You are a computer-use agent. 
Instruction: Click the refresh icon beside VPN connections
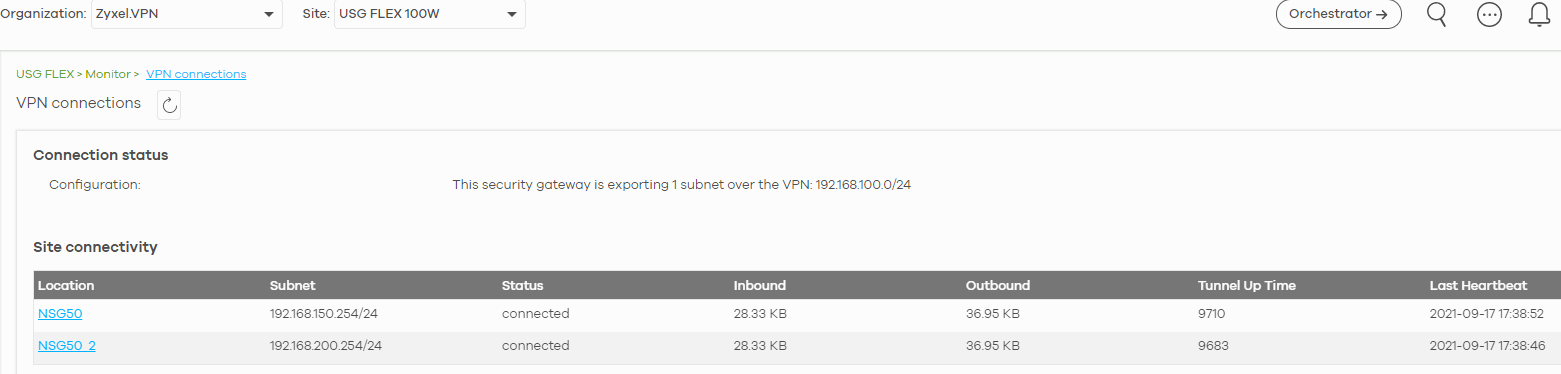click(x=169, y=105)
